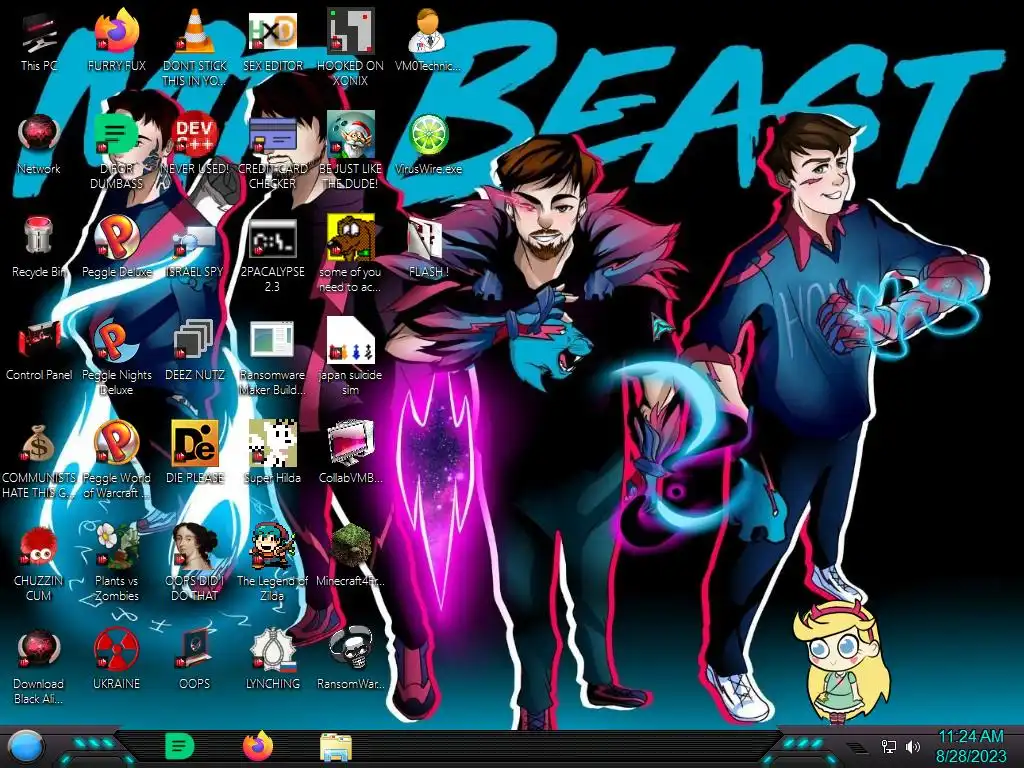Open File Explorer from the taskbar
Screen dimensions: 1024x768
tap(336, 747)
